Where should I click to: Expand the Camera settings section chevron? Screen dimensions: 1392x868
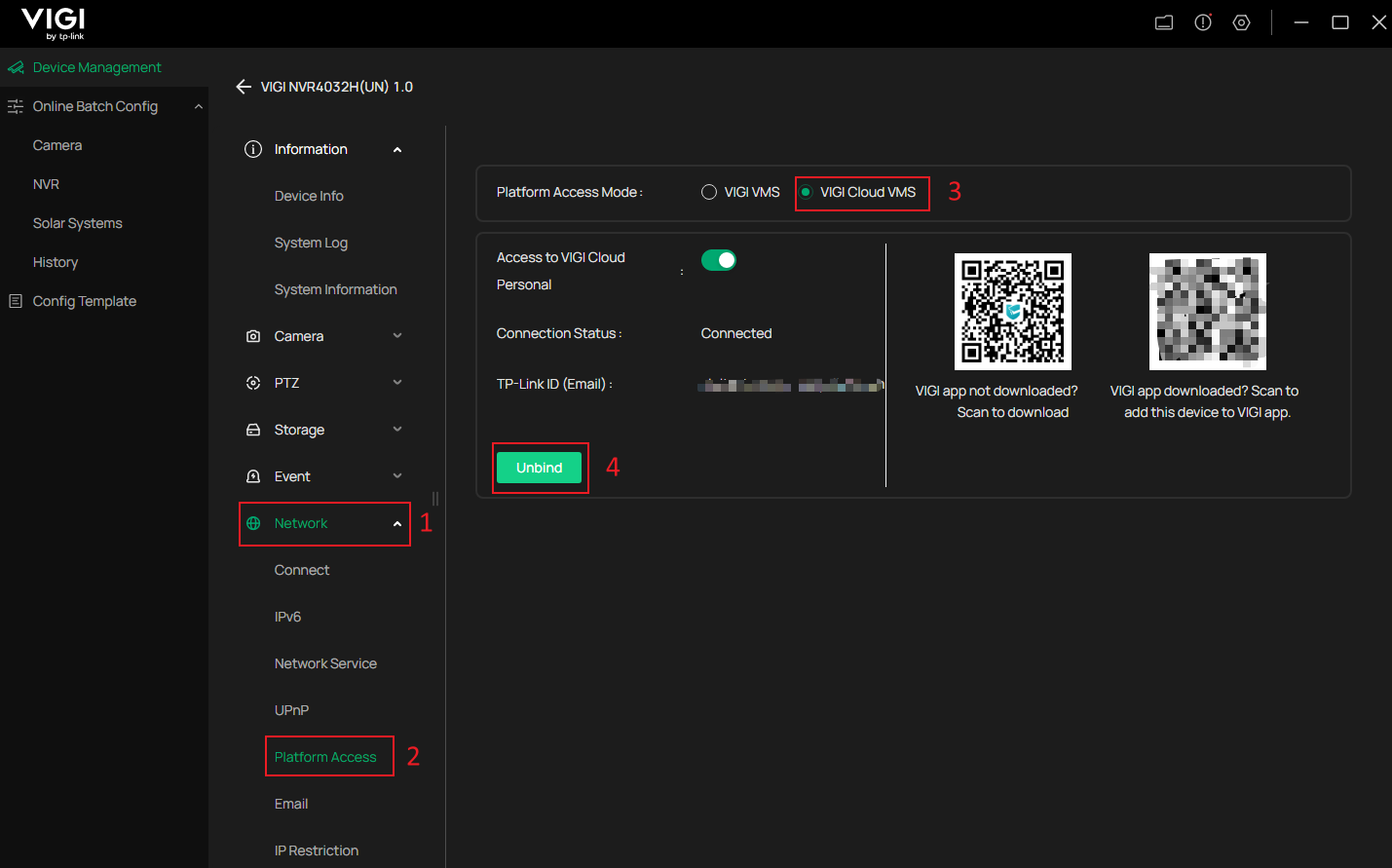pos(397,336)
